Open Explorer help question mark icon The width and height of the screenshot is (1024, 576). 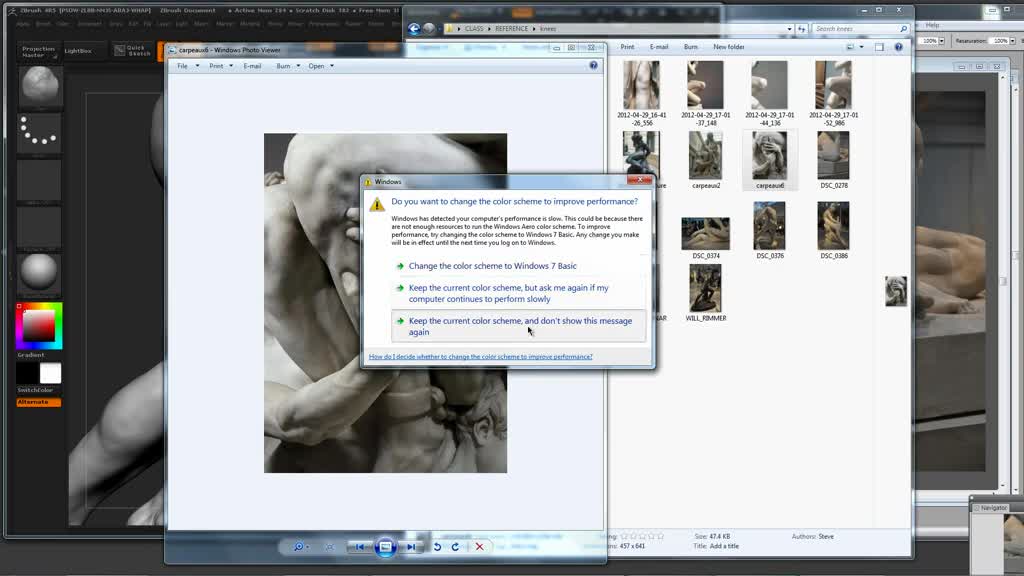point(899,47)
